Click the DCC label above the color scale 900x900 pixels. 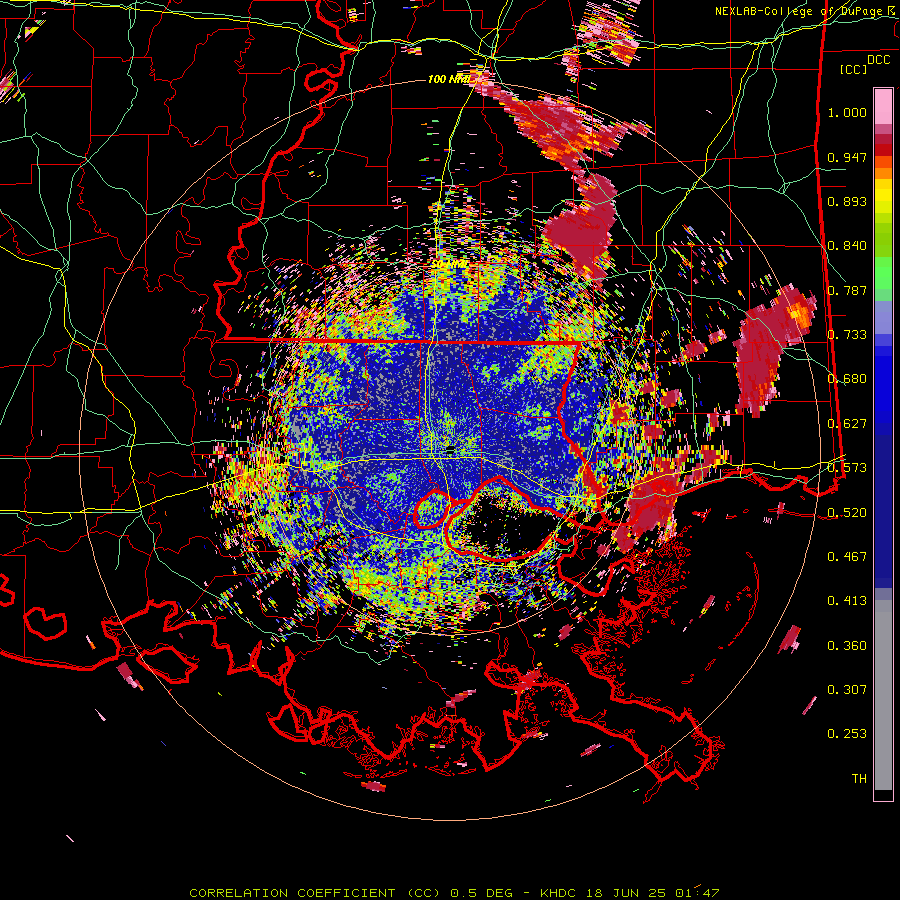[x=878, y=60]
